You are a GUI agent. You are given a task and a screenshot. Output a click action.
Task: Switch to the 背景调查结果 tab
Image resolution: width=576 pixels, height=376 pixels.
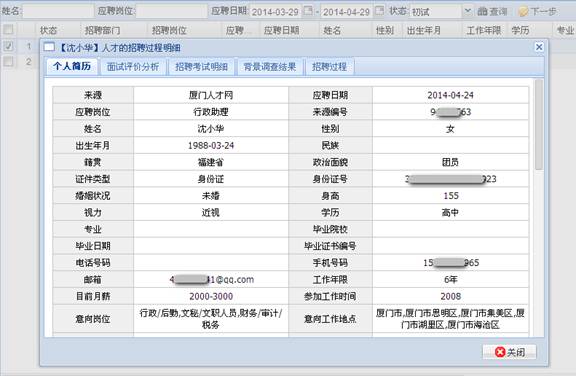[x=270, y=67]
